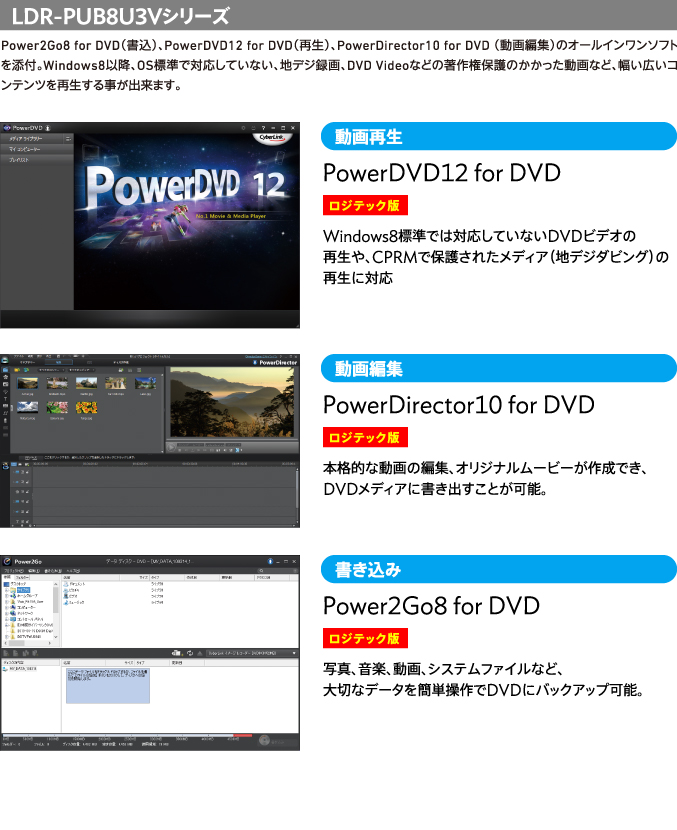677x830 pixels.
Task: Open the recorder drive dropdown in Power2Go
Action: (x=252, y=653)
